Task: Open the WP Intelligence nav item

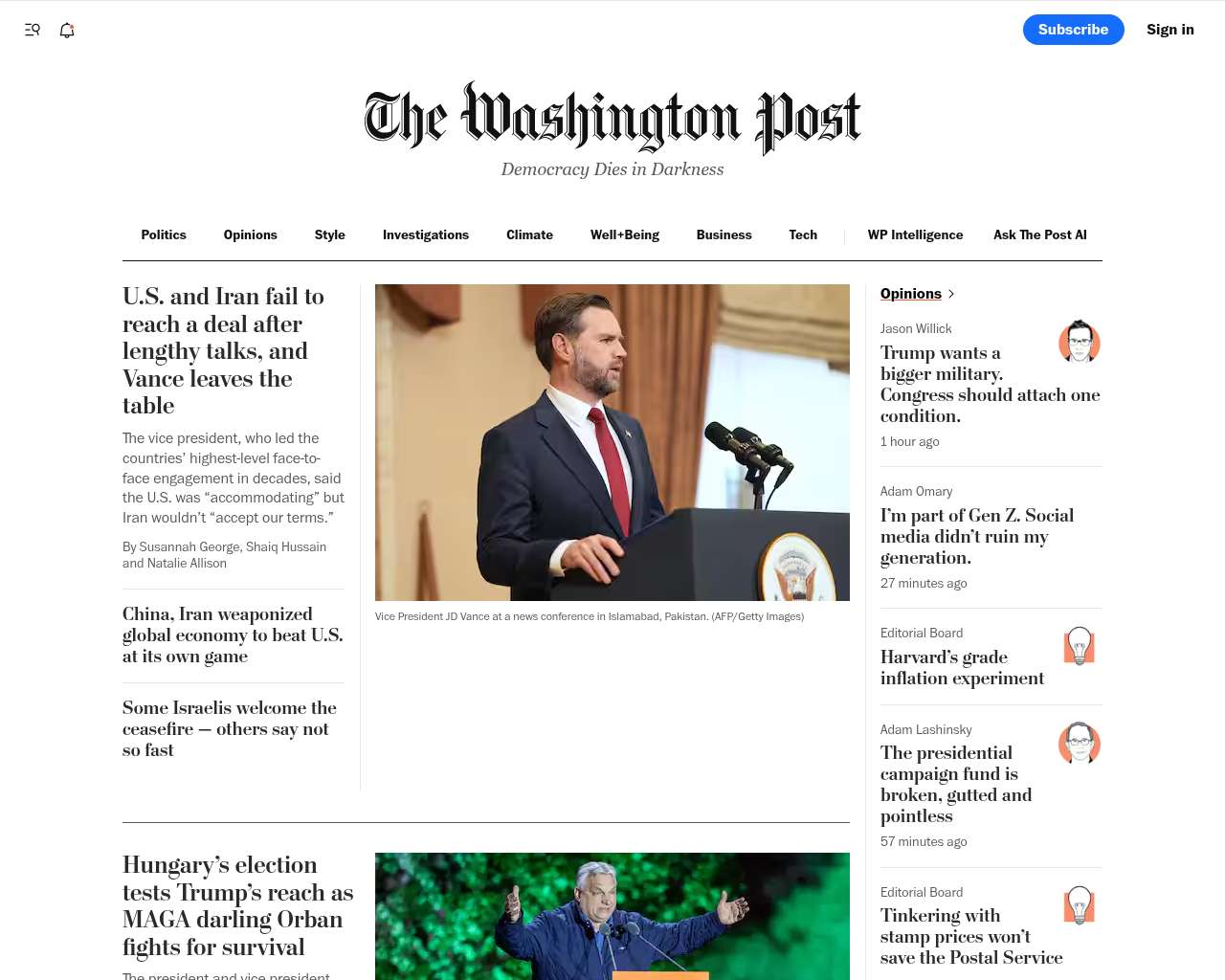Action: 915,234
